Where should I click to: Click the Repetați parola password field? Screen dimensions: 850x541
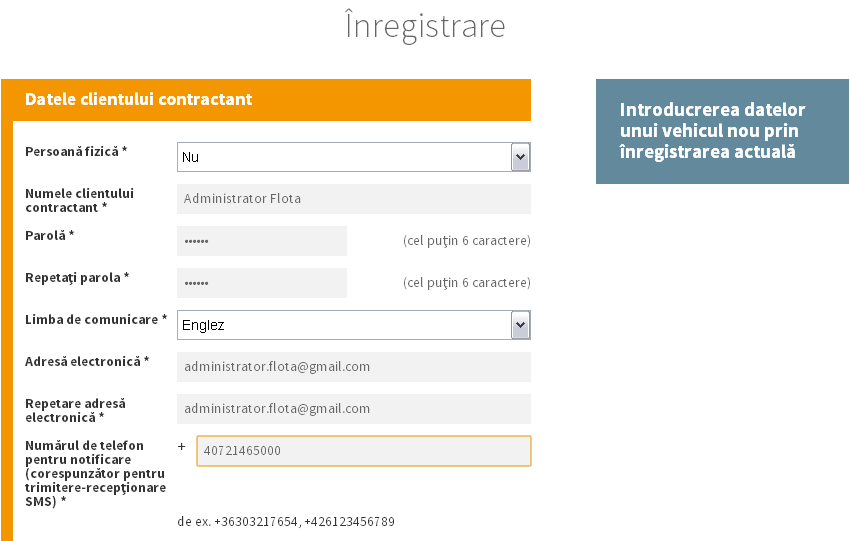(262, 283)
